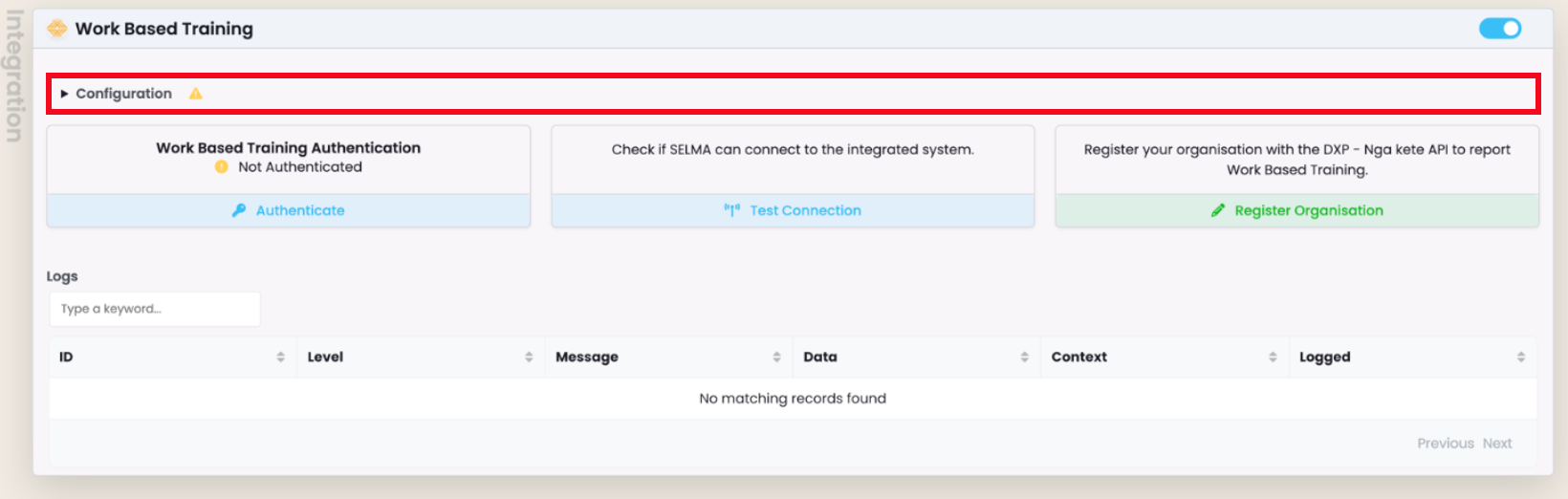1568x499 pixels.
Task: Click the Configuration warning triangle icon
Action: click(x=196, y=94)
